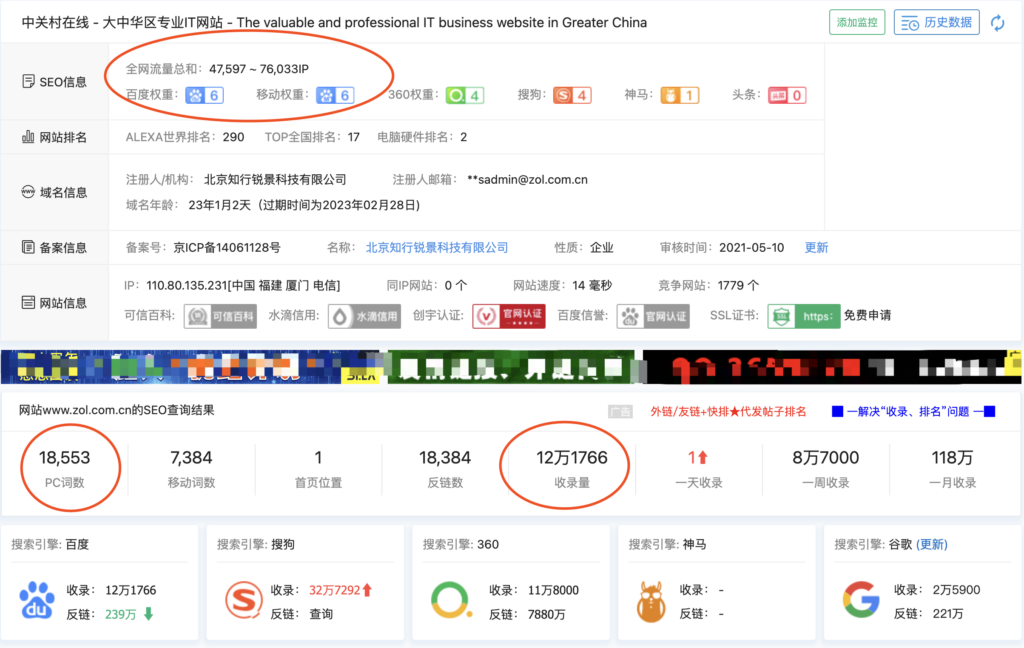This screenshot has width=1024, height=648.
Task: Click the middle green banner ad
Action: pos(511,366)
